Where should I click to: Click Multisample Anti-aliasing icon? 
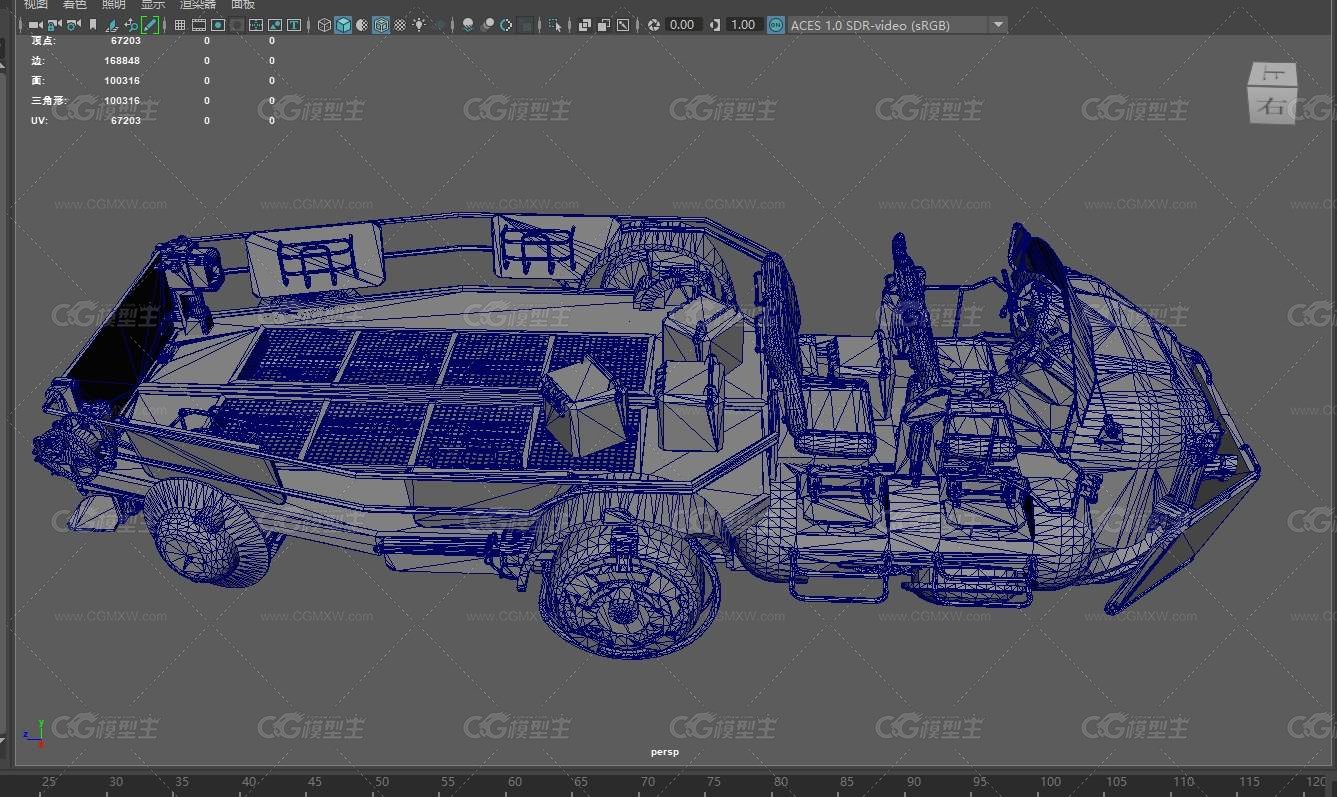pos(506,25)
